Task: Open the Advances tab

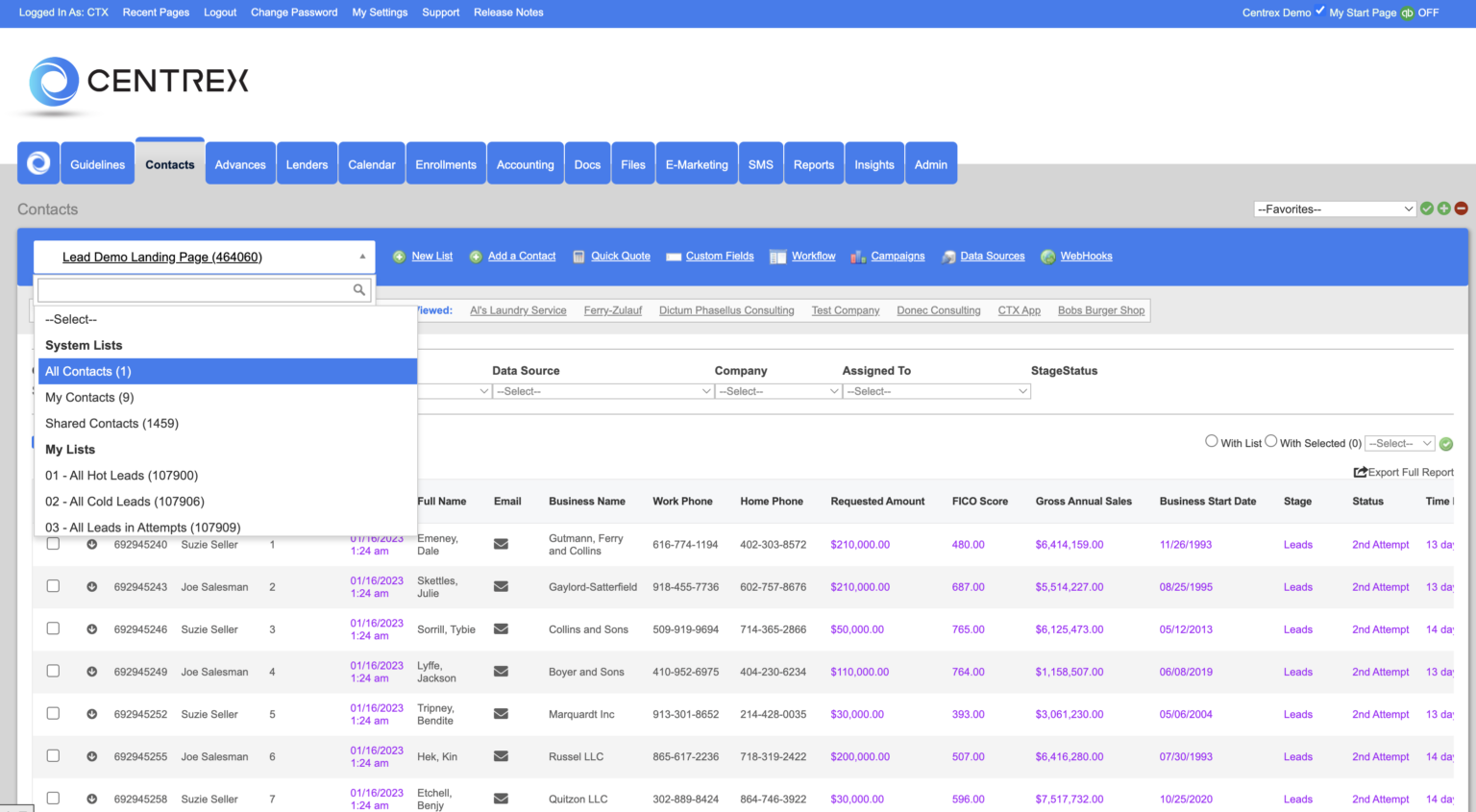Action: (240, 163)
